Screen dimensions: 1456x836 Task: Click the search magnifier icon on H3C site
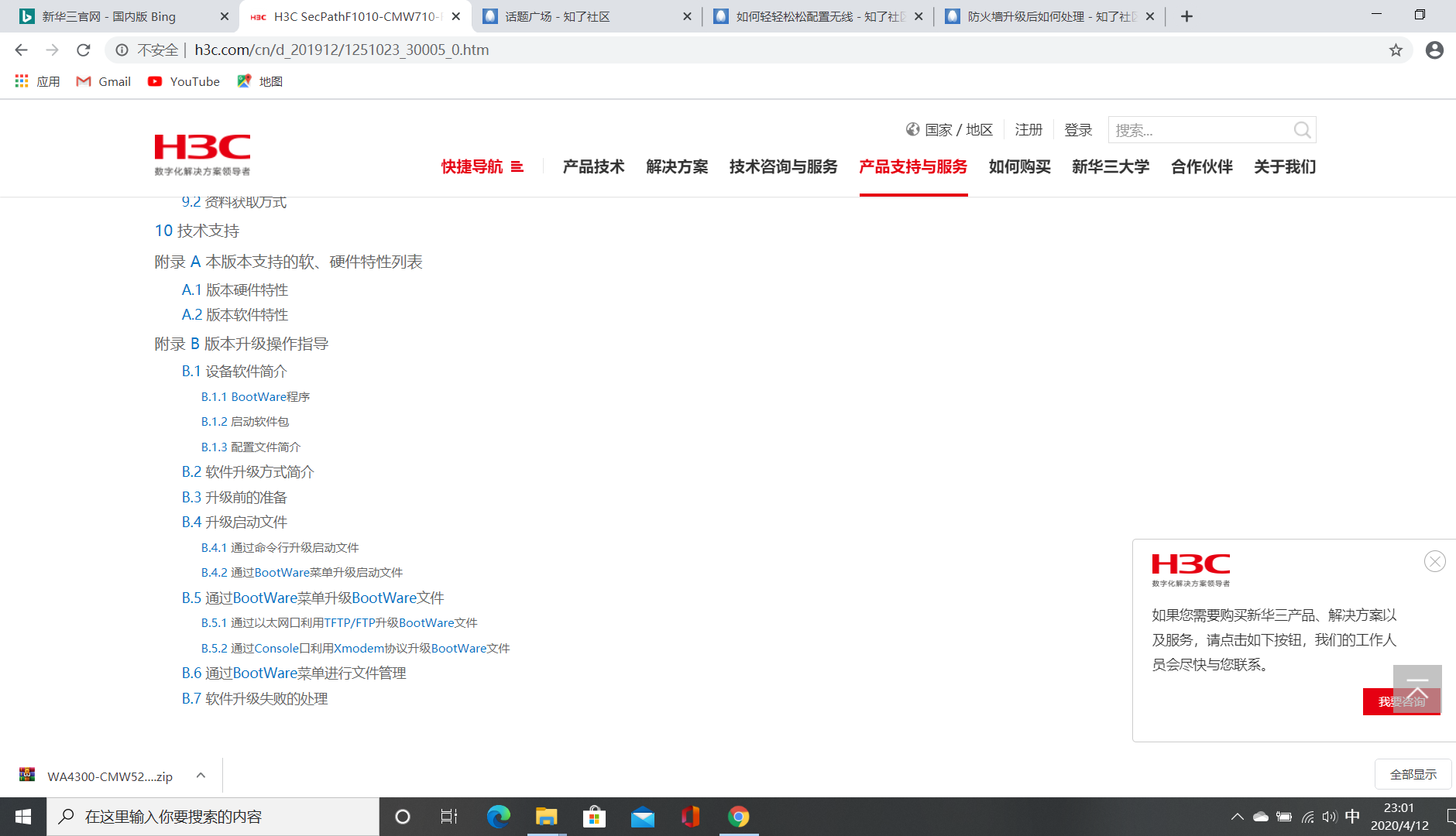click(x=1302, y=130)
